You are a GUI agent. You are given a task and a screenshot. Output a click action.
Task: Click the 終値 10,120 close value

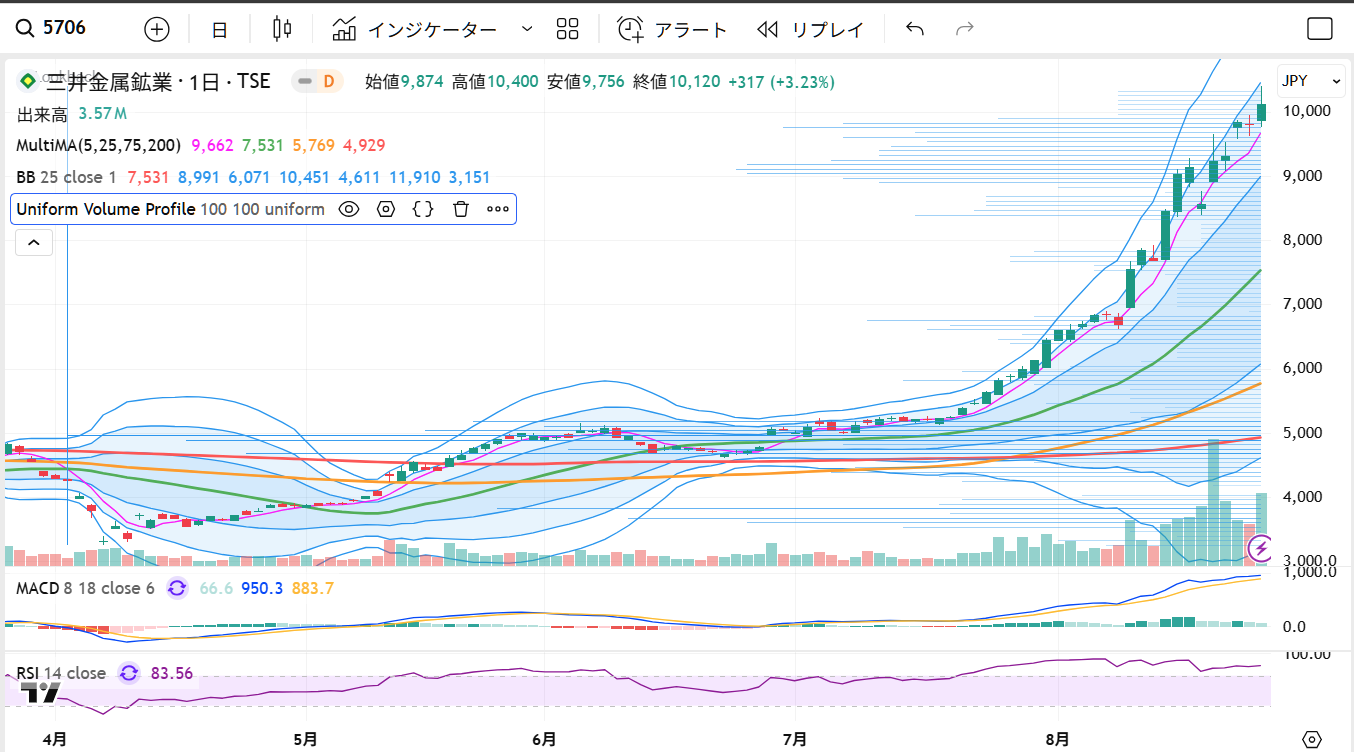[676, 82]
